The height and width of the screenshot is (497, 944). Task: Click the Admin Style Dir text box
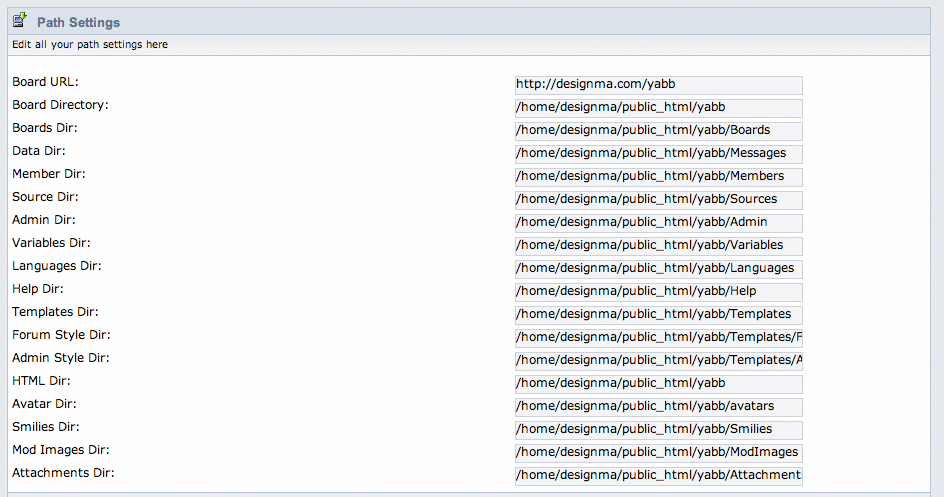pos(658,361)
